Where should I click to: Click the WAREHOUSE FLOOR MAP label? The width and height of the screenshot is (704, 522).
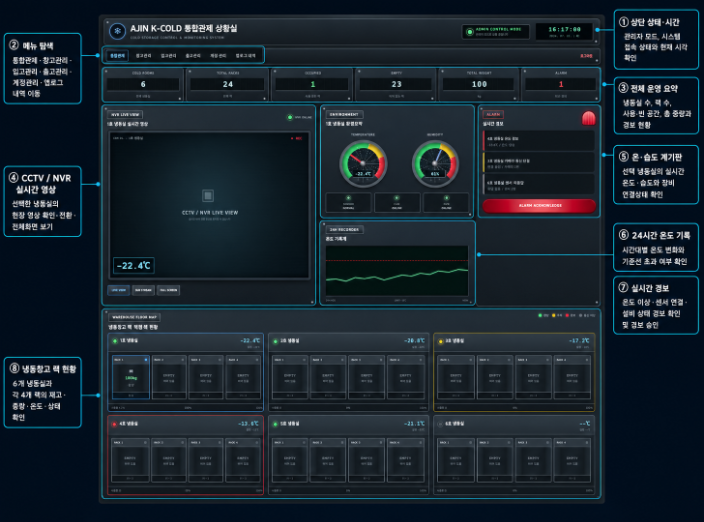coord(134,317)
